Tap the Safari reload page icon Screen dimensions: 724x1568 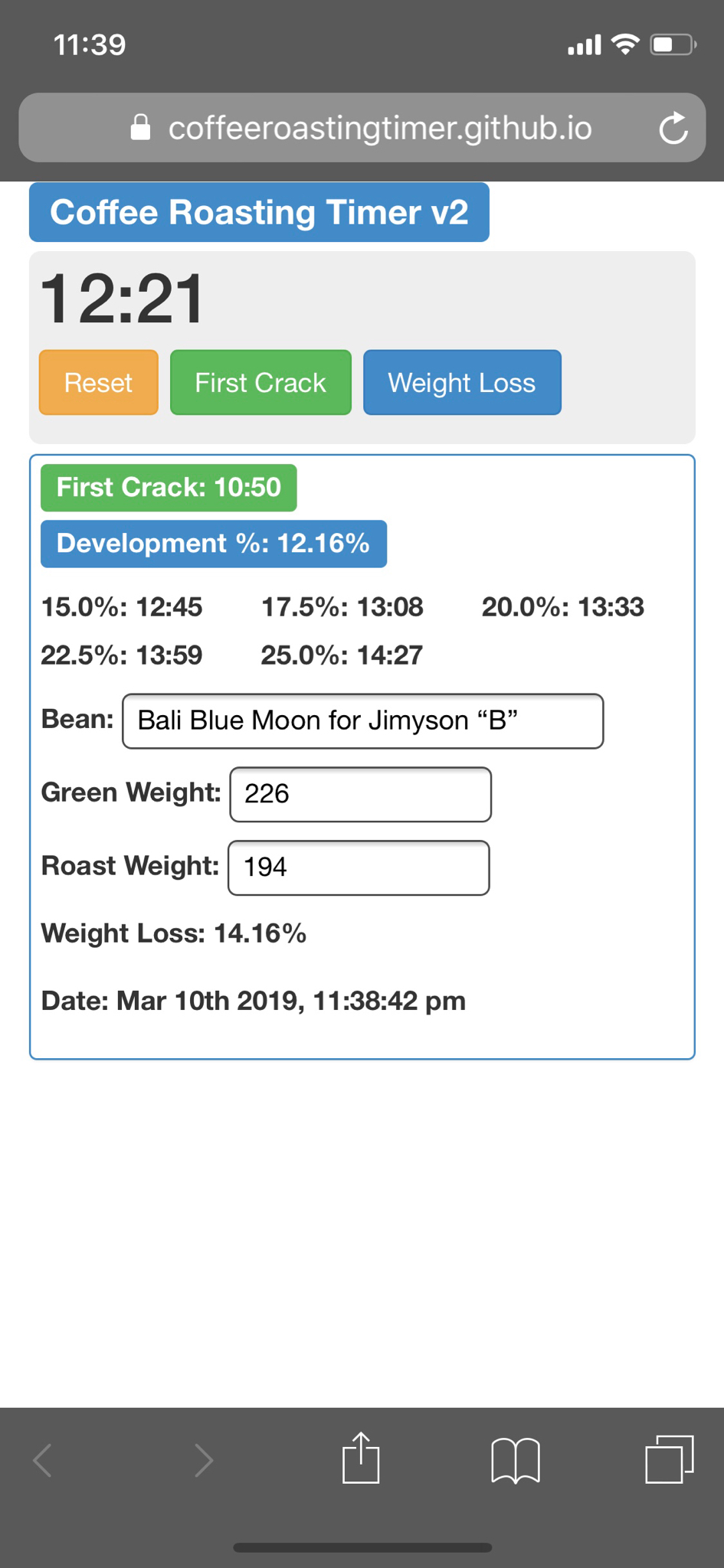tap(673, 128)
